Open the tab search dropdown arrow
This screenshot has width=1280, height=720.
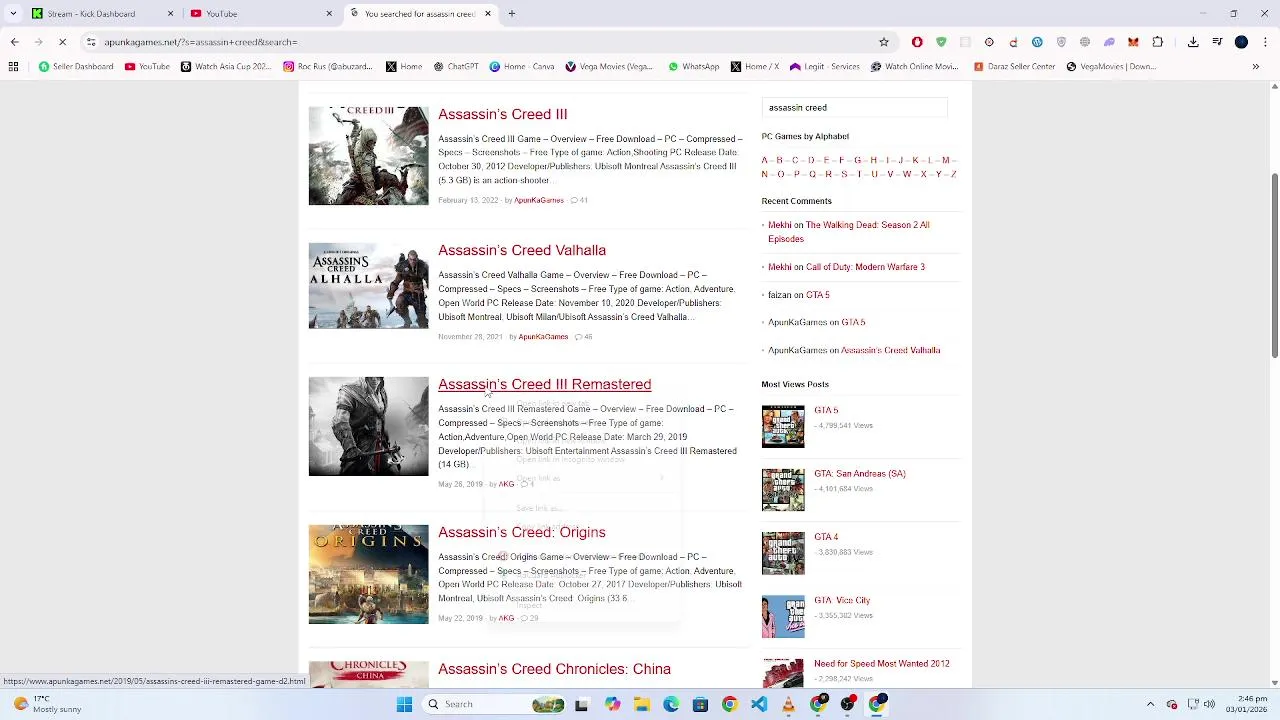click(x=13, y=14)
